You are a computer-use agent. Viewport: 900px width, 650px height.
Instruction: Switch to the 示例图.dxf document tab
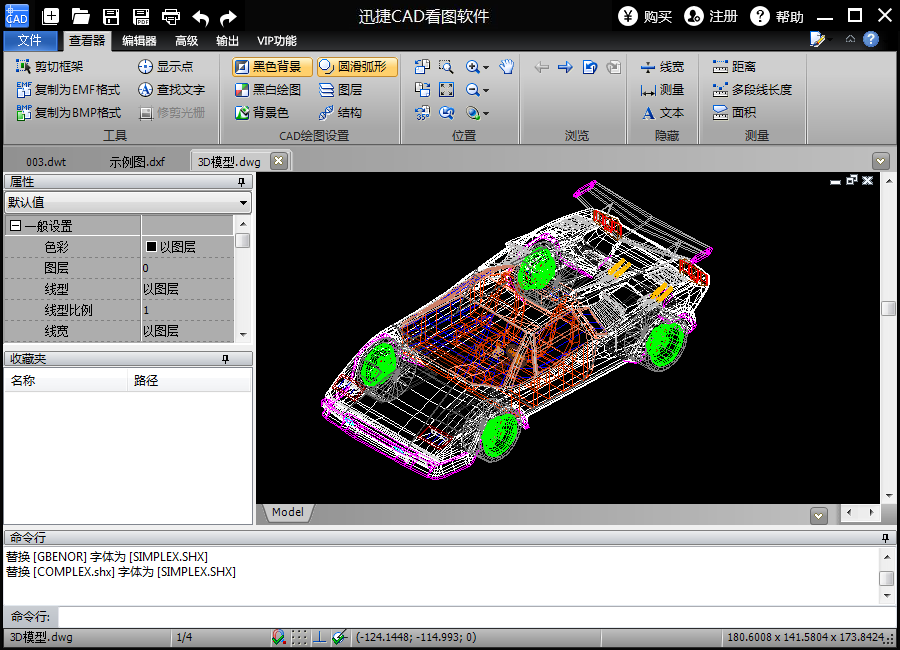coord(137,161)
